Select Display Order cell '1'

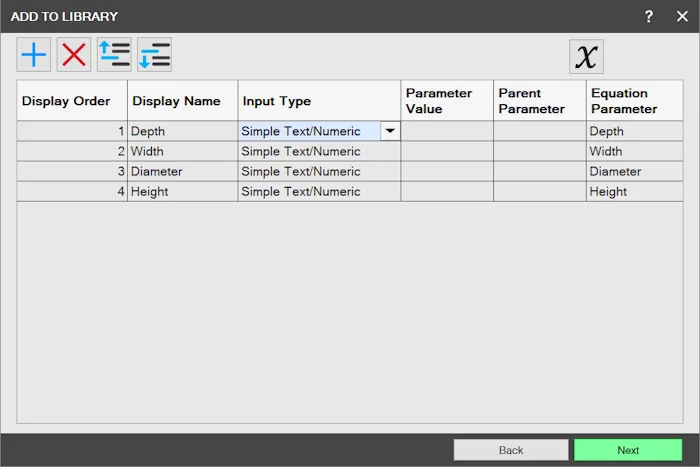click(72, 131)
